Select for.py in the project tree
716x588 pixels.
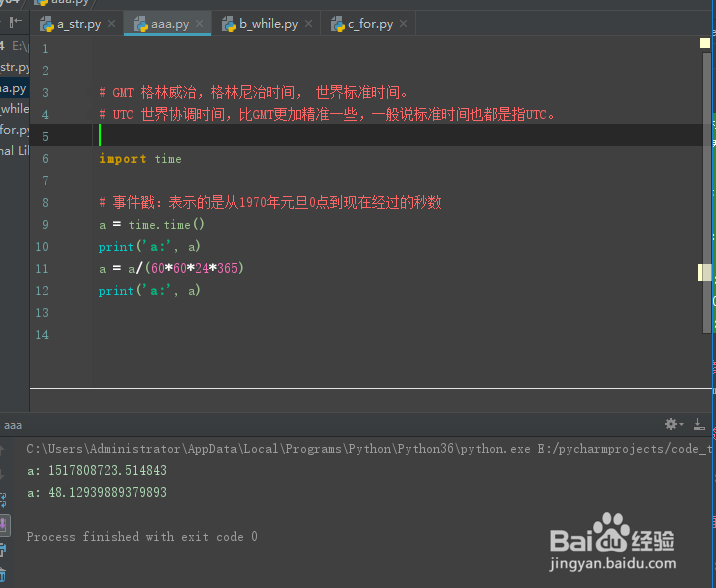coord(15,130)
